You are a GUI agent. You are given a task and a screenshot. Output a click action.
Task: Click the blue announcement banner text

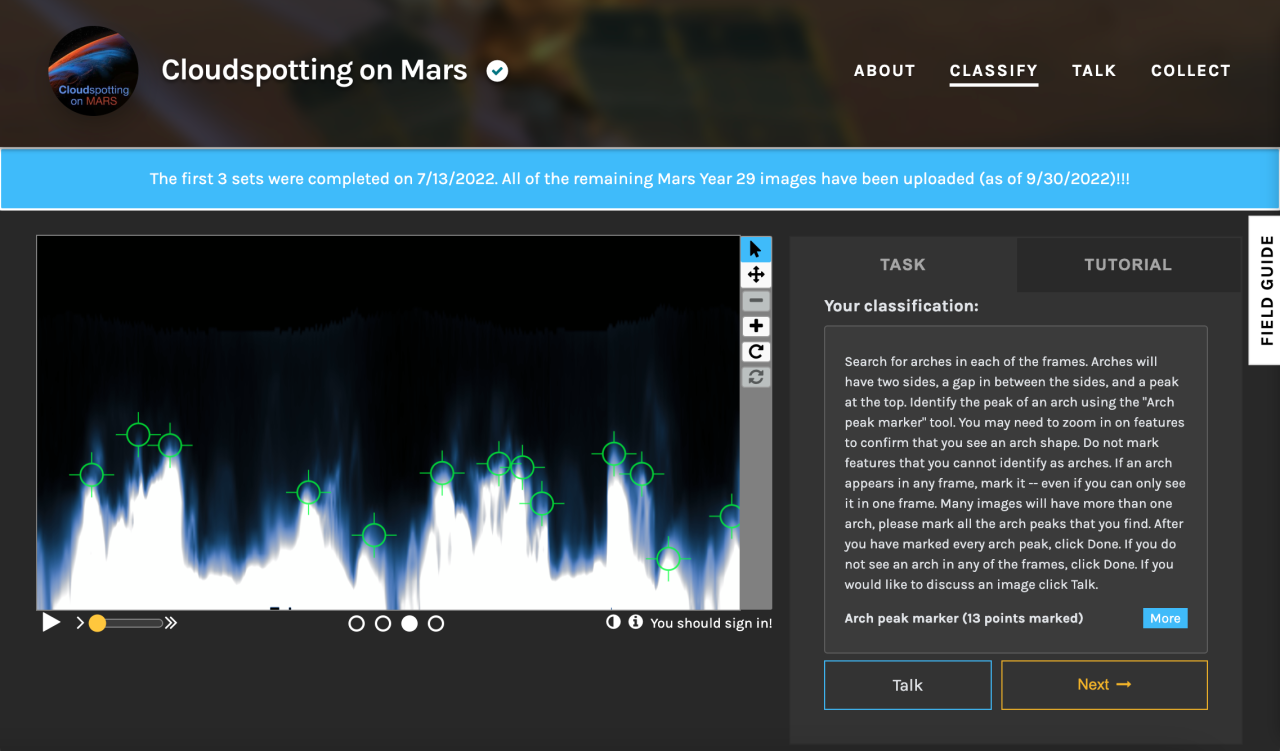(640, 179)
